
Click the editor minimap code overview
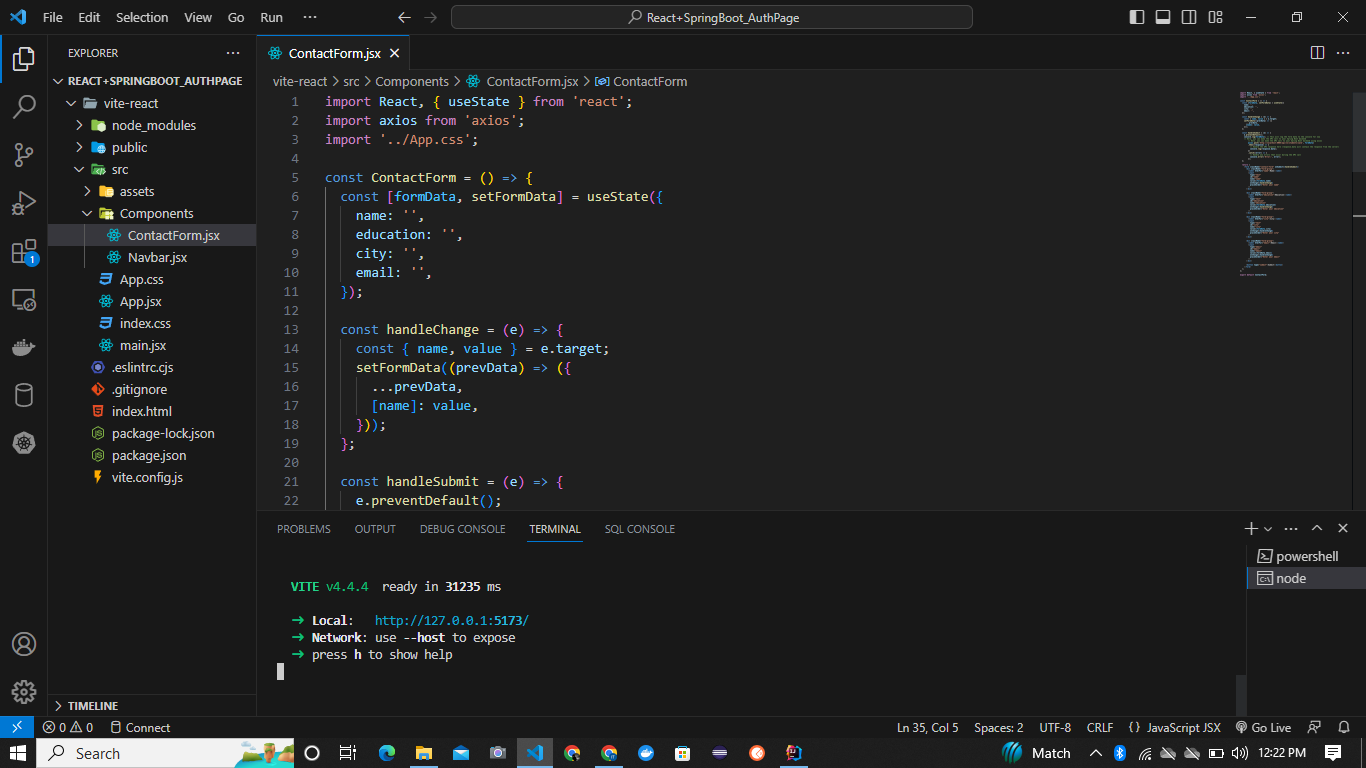(1293, 183)
